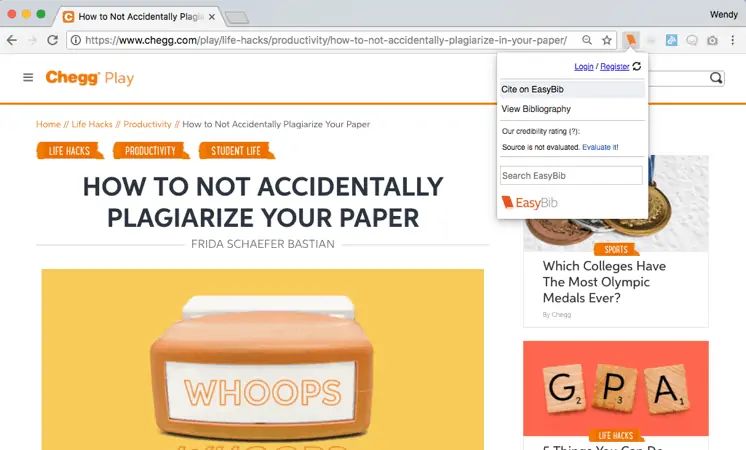Click the Chegg search magnifier icon
This screenshot has height=450, width=746.
click(x=716, y=78)
